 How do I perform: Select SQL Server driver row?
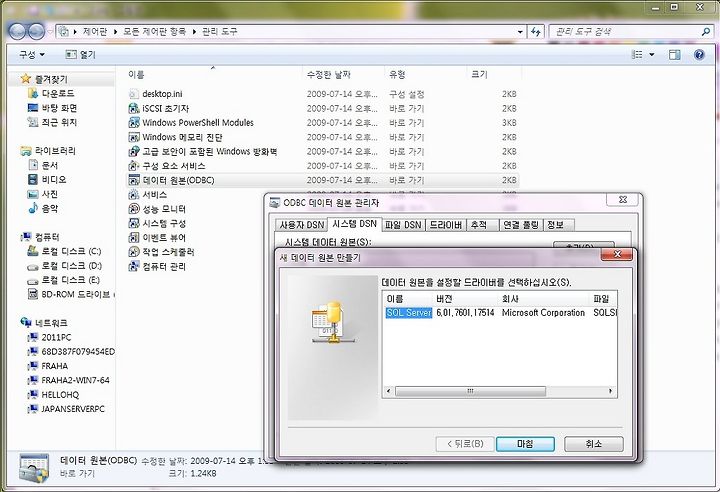500,313
